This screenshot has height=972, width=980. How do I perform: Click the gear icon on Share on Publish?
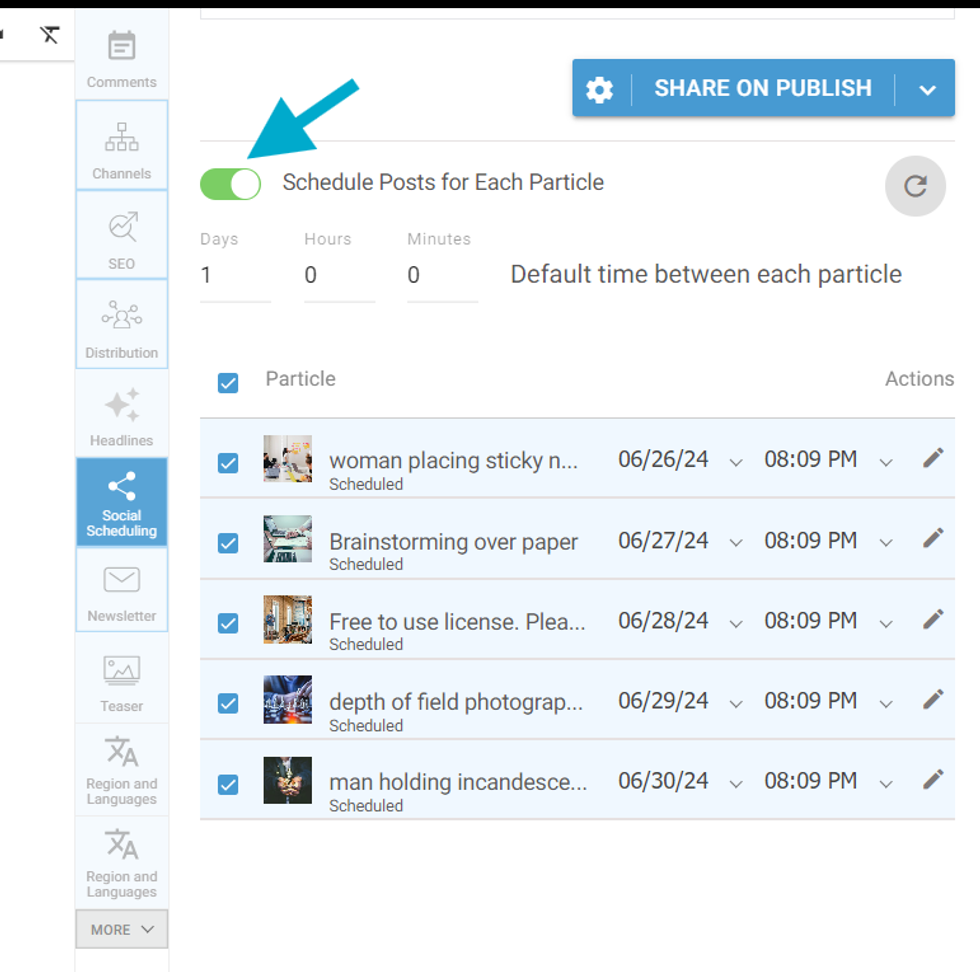tap(599, 89)
